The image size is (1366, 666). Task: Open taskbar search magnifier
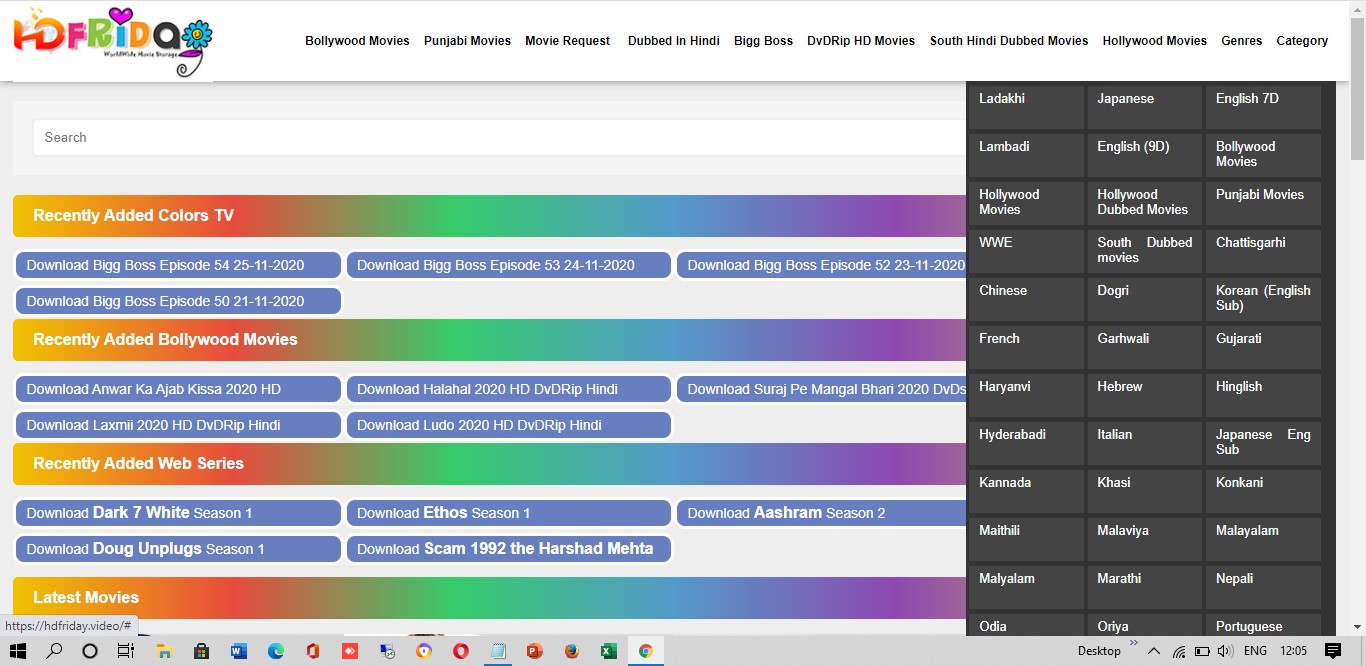click(x=54, y=651)
